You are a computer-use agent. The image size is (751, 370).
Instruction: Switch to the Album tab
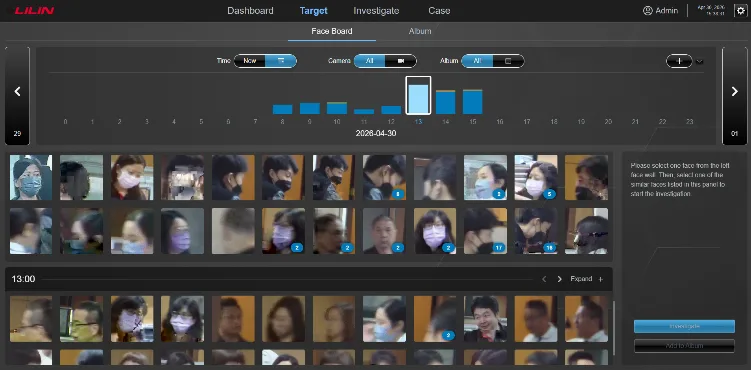[420, 31]
